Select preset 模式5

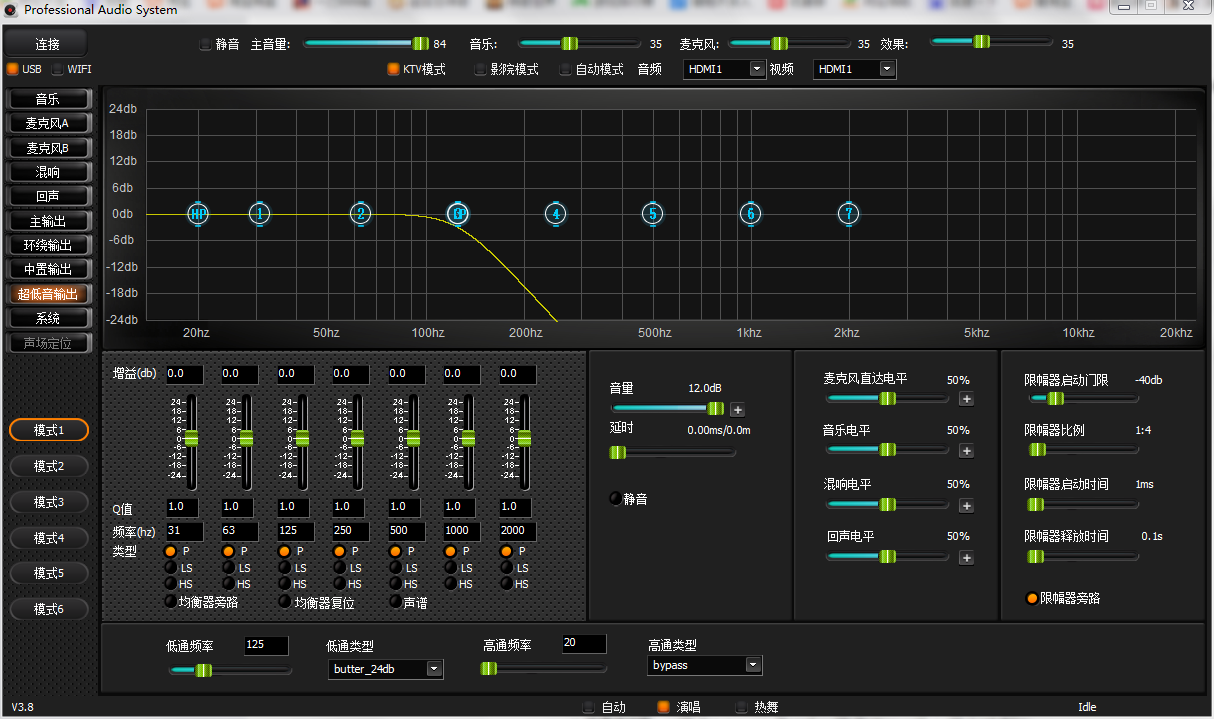click(49, 573)
